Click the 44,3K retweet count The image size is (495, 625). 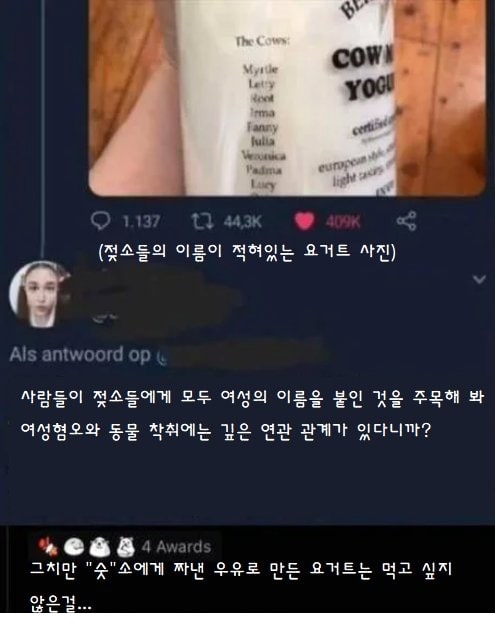click(x=243, y=222)
